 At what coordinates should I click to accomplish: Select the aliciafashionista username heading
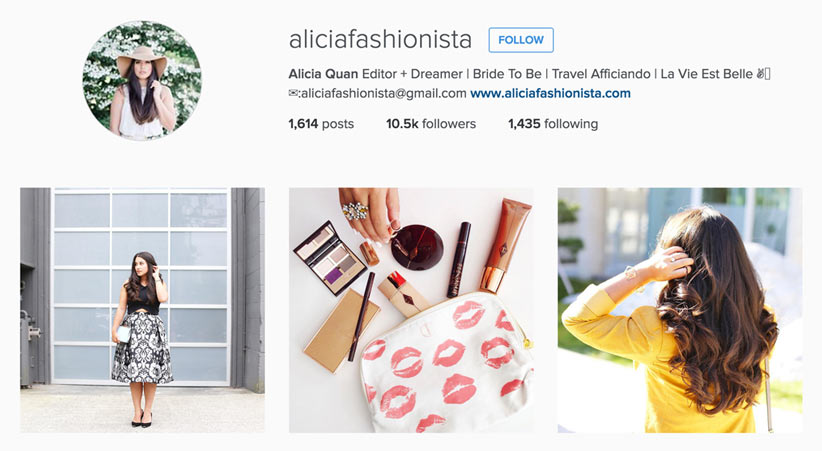tap(380, 39)
